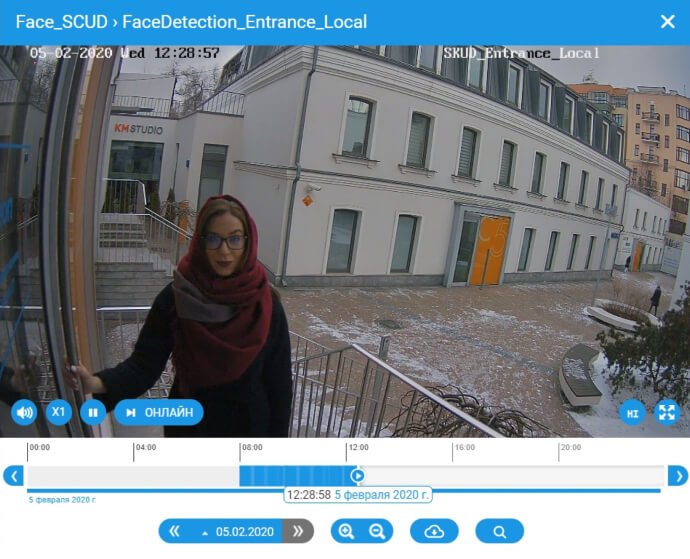Pause the video playback
Image resolution: width=690 pixels, height=559 pixels.
tap(93, 412)
